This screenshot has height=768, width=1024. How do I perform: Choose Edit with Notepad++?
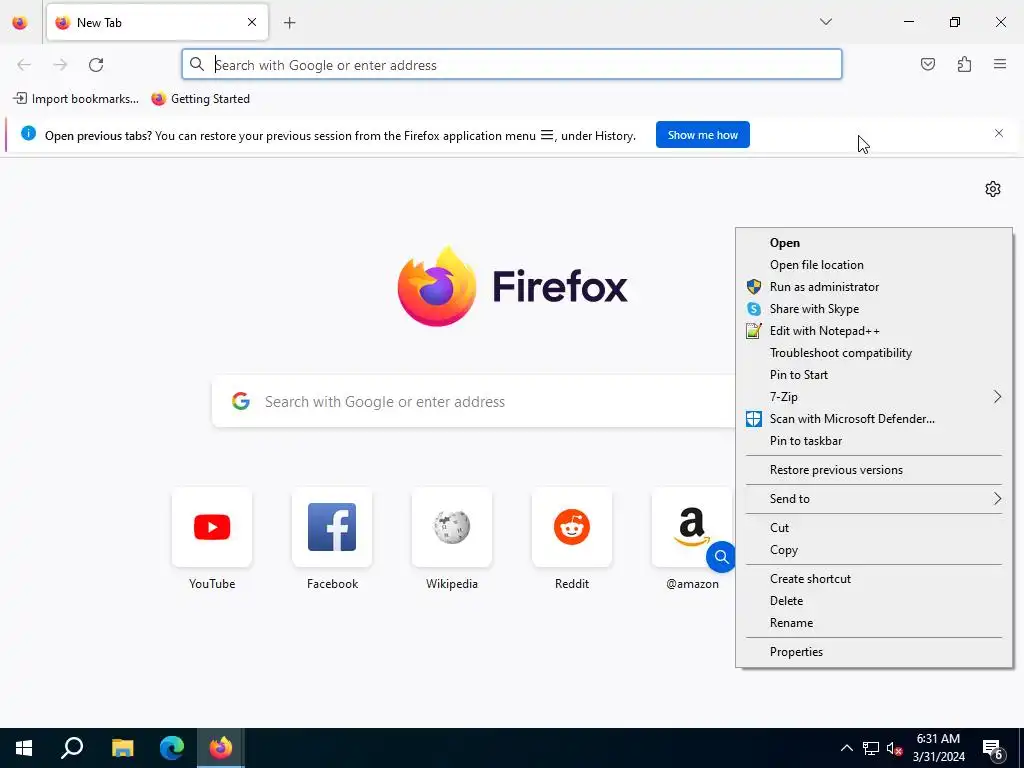874,331
